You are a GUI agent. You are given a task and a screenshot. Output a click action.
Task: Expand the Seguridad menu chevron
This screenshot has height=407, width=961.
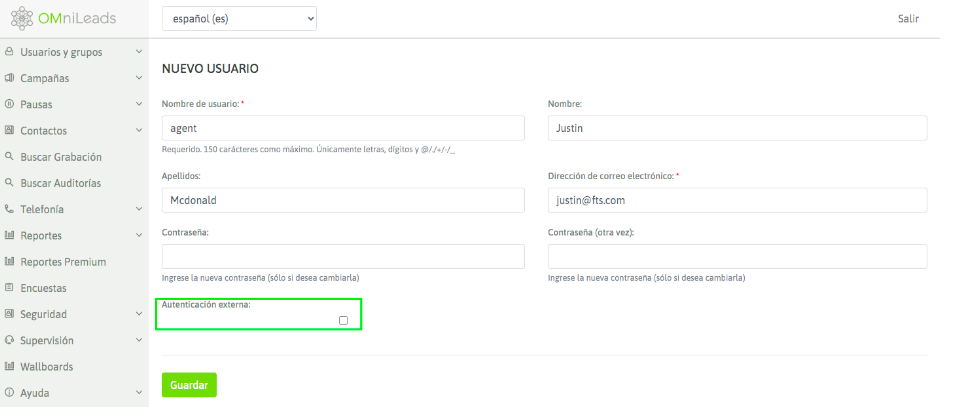(x=139, y=314)
